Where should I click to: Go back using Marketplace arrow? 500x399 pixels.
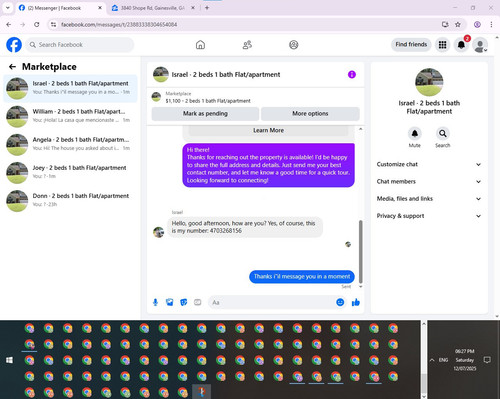click(x=12, y=67)
